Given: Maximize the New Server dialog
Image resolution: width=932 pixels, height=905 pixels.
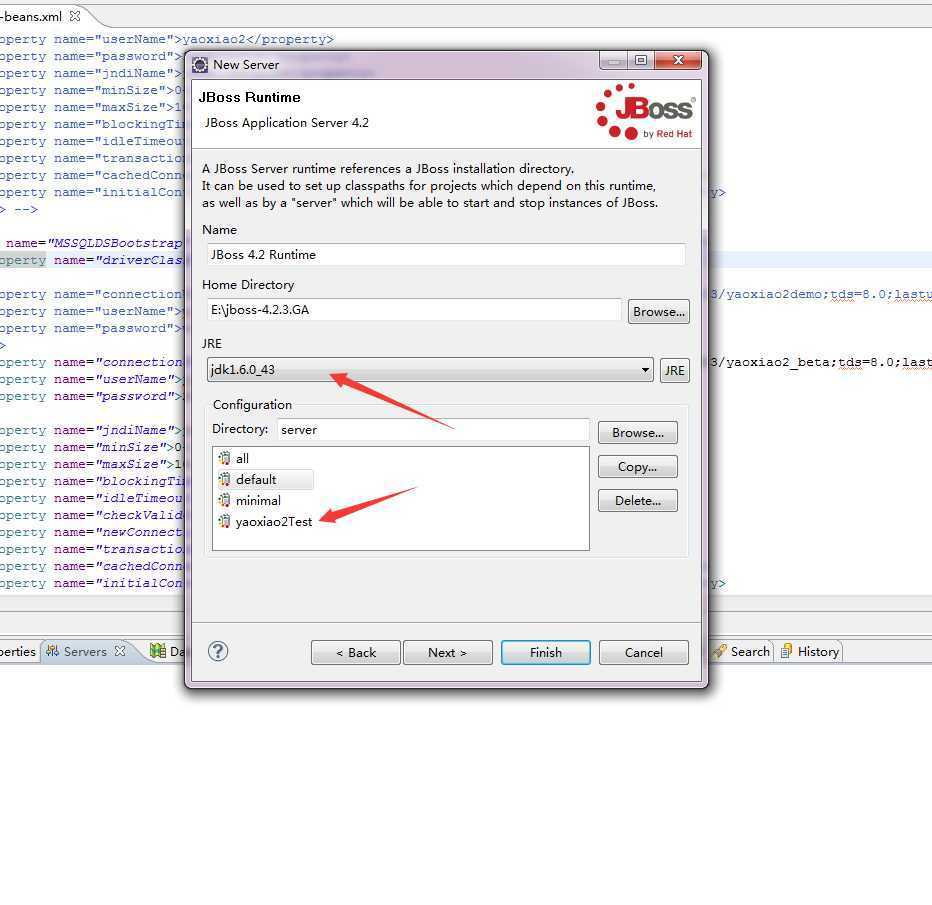Looking at the screenshot, I should point(641,60).
